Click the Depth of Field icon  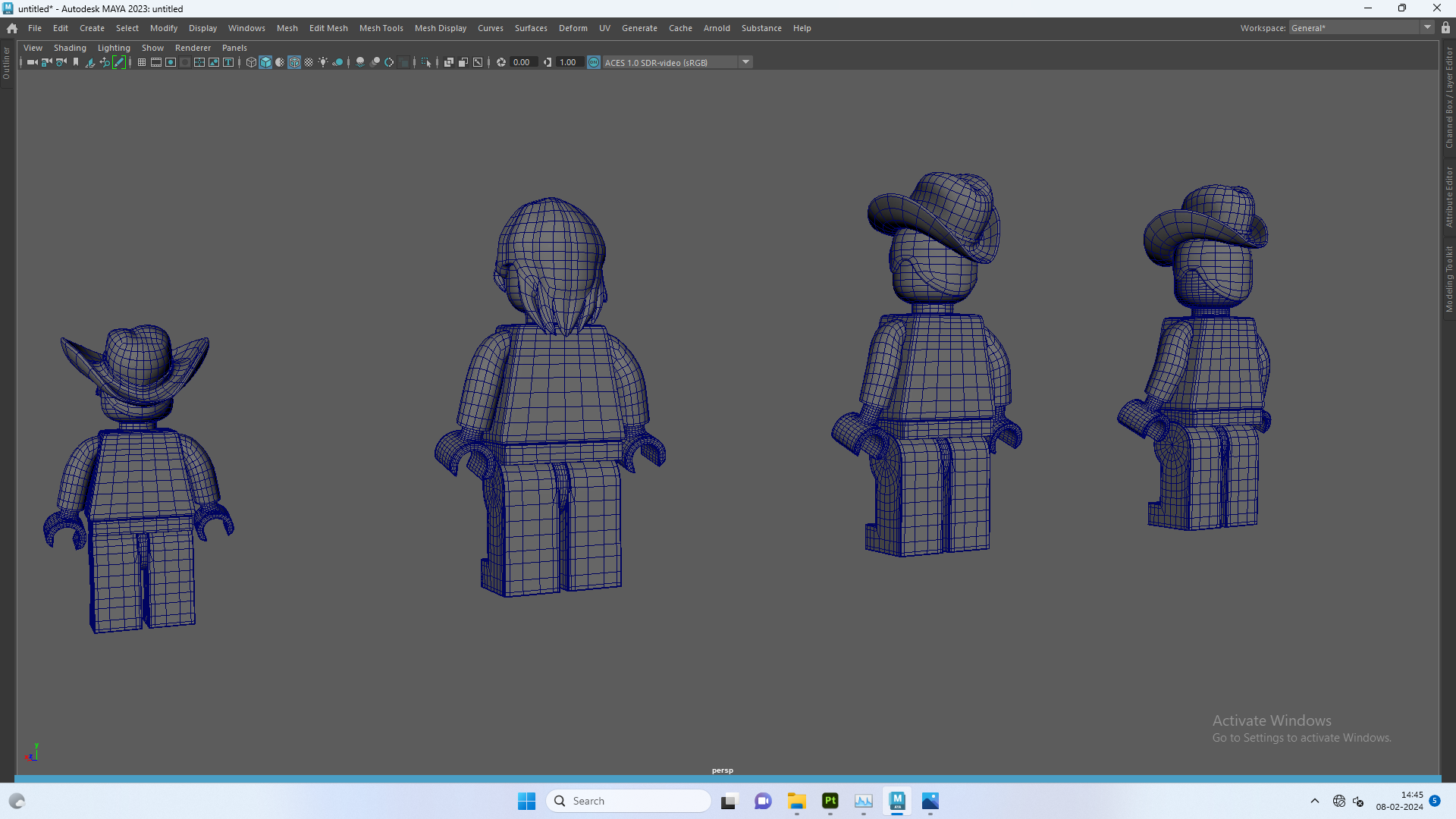(403, 62)
